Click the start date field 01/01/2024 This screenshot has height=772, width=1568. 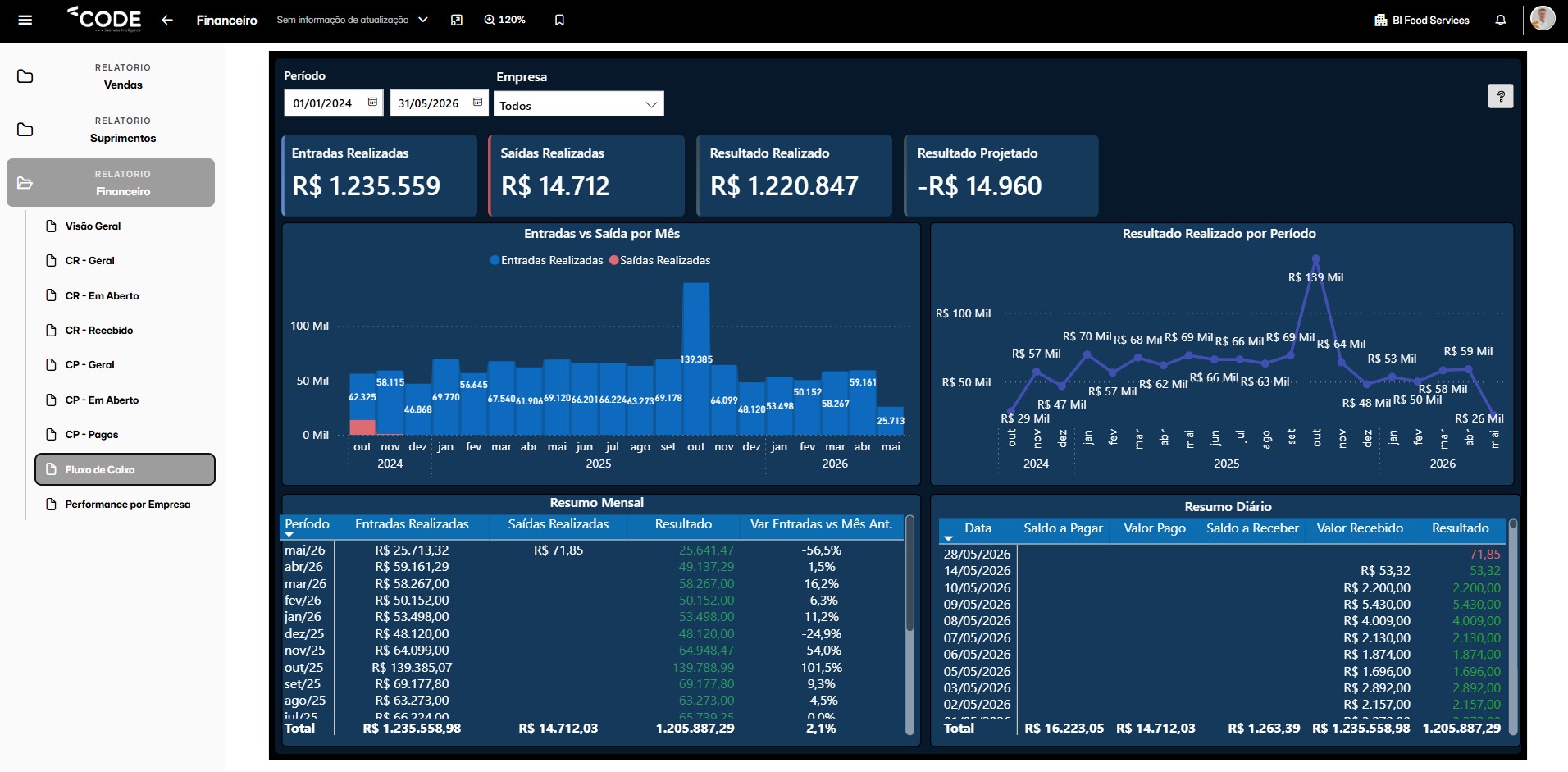tap(323, 103)
